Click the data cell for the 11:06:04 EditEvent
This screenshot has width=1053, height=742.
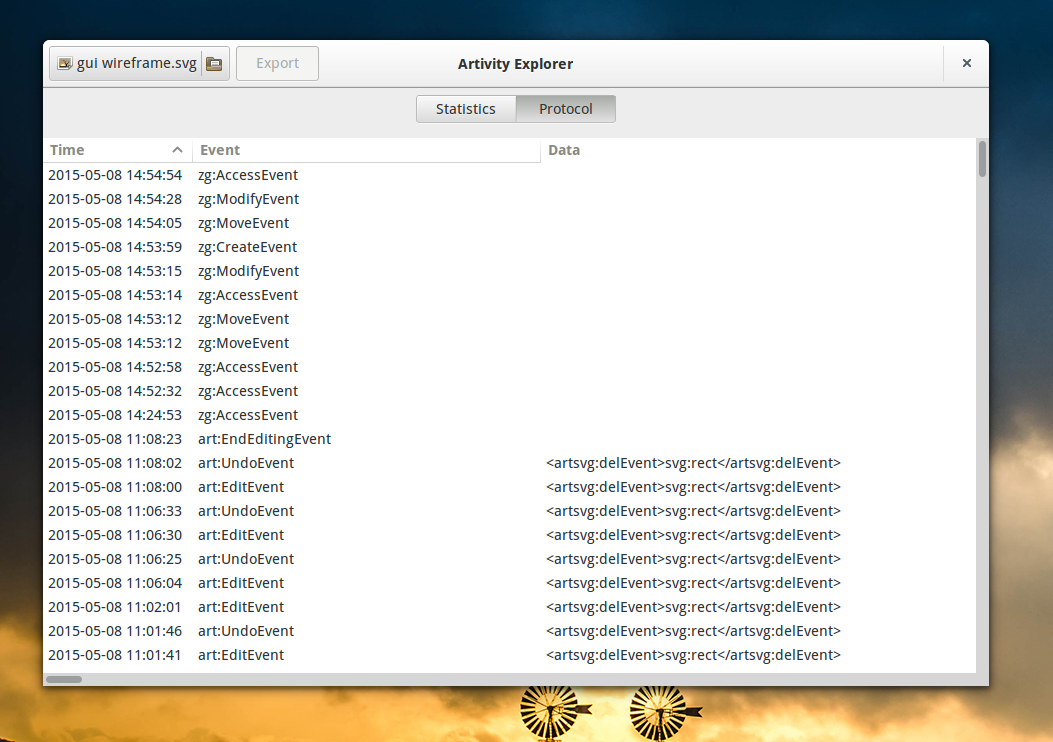tap(693, 583)
